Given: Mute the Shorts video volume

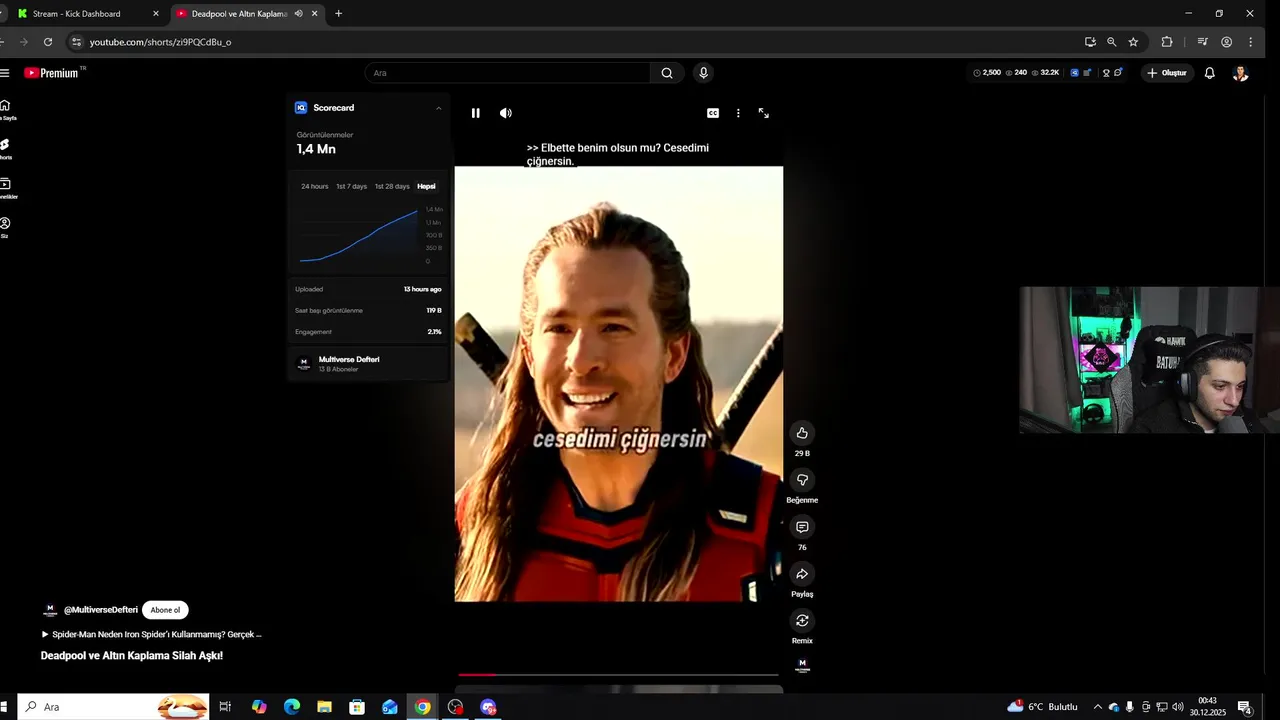Looking at the screenshot, I should pos(506,113).
